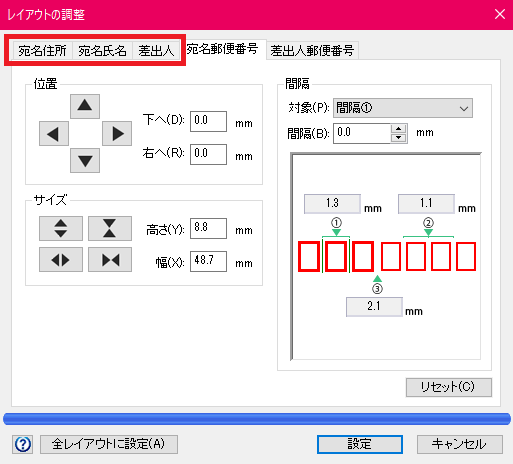
Task: Increase height with vertical expand icon
Action: (61, 228)
